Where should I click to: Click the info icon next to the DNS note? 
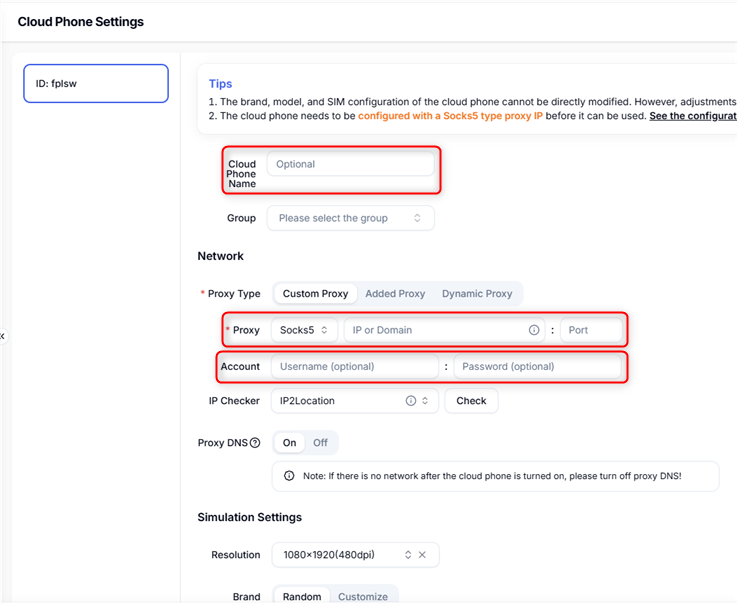pos(290,476)
